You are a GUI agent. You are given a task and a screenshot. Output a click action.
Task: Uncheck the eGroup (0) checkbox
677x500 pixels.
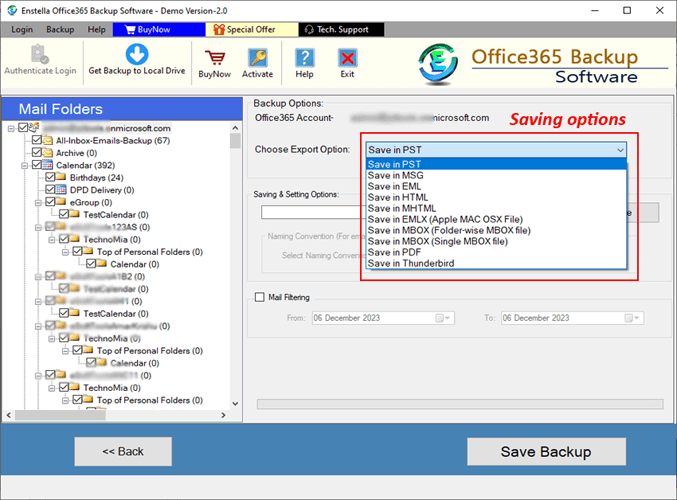[x=50, y=202]
